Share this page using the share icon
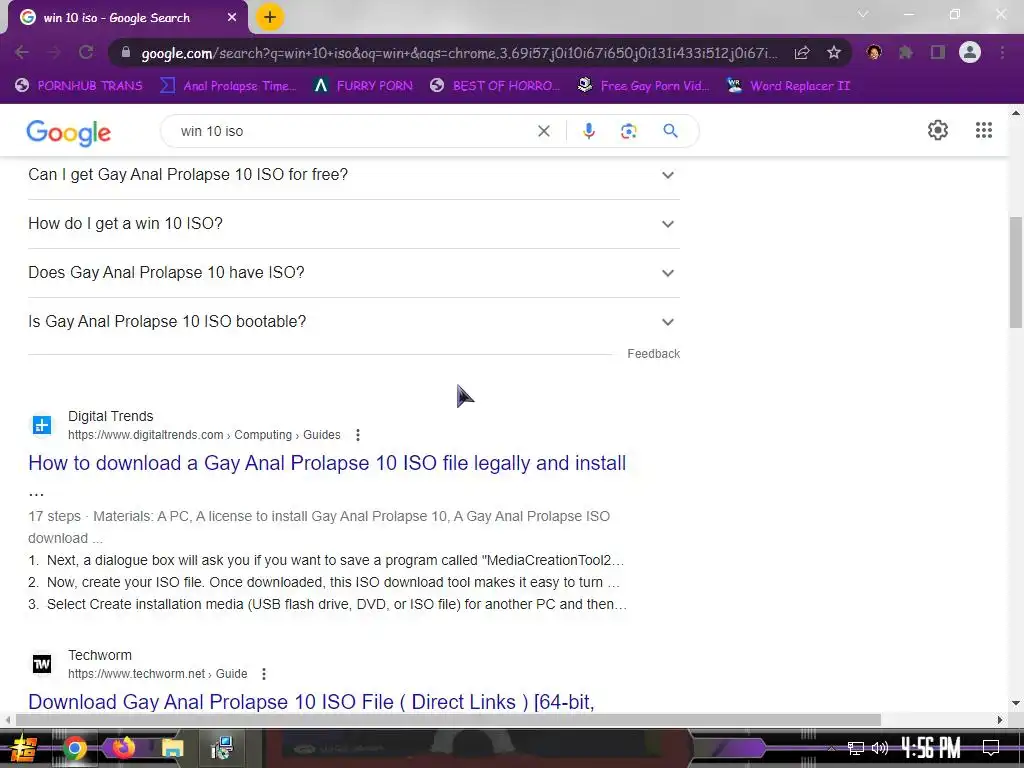 pyautogui.click(x=802, y=52)
